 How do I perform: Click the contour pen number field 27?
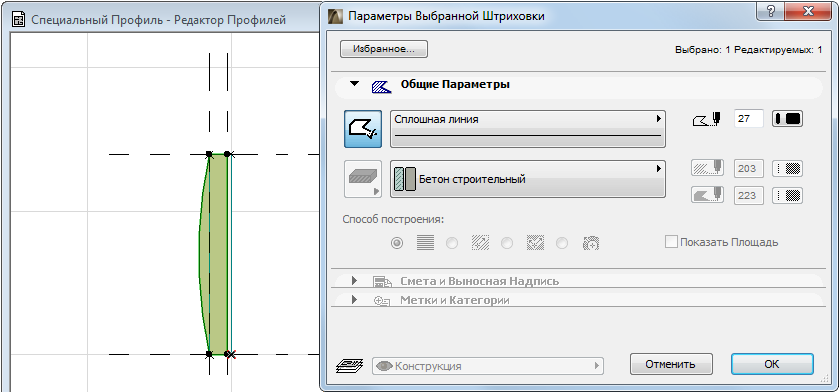click(749, 119)
